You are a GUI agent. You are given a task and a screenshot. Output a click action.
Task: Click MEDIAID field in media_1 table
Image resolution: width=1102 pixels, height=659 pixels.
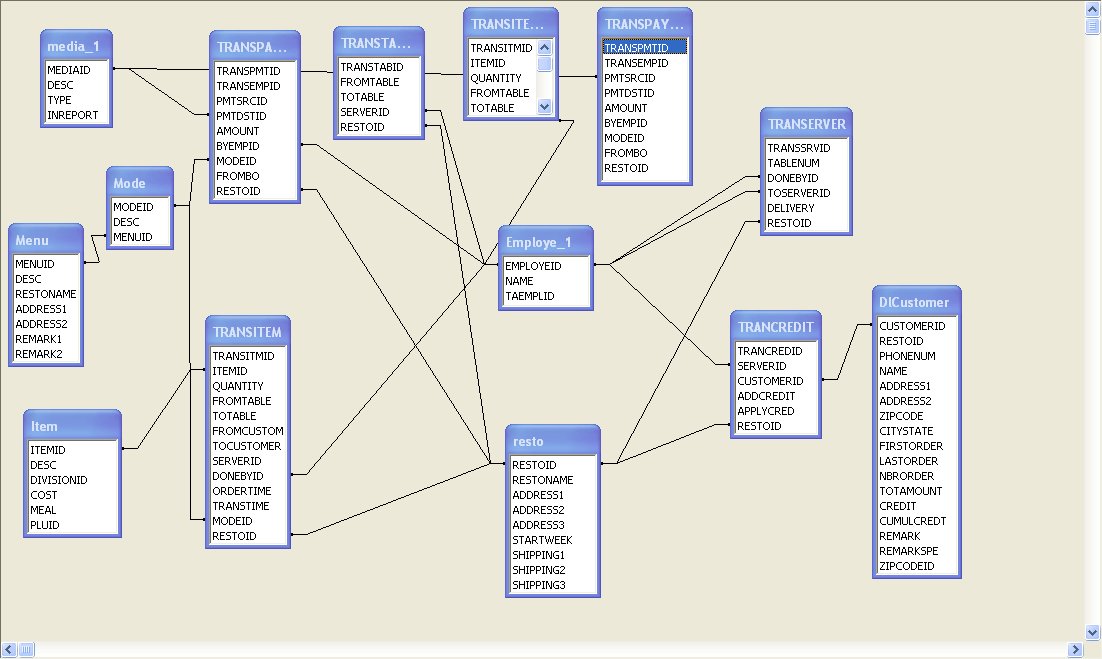[69, 70]
